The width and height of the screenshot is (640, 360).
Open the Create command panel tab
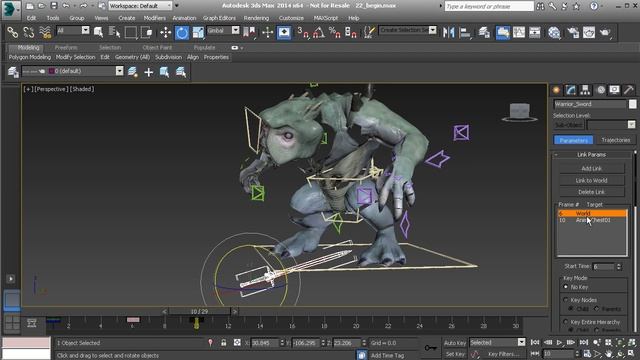tap(556, 90)
